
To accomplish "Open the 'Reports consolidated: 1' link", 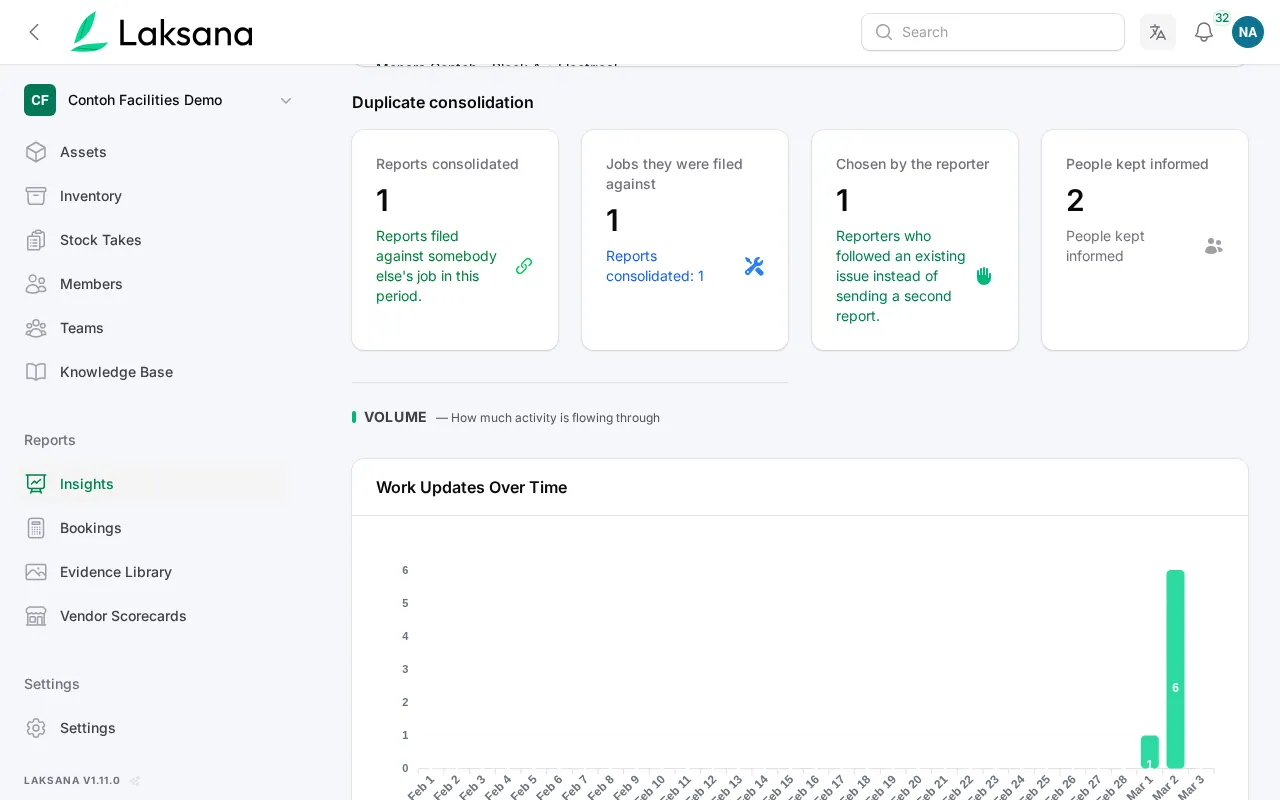I will pyautogui.click(x=655, y=266).
